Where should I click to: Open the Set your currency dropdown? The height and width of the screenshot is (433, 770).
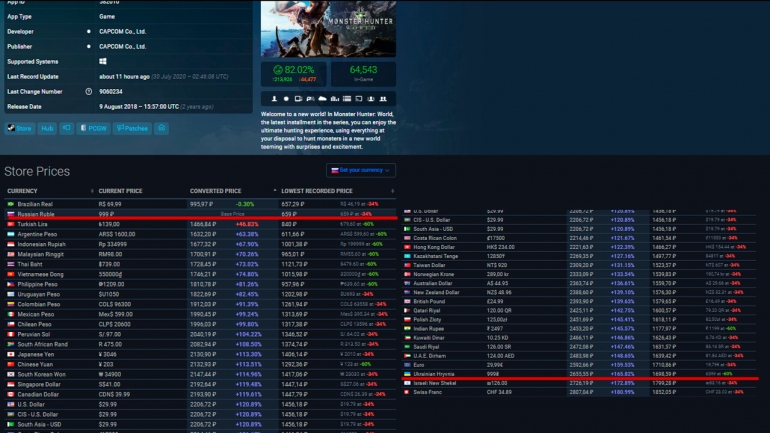tap(361, 170)
